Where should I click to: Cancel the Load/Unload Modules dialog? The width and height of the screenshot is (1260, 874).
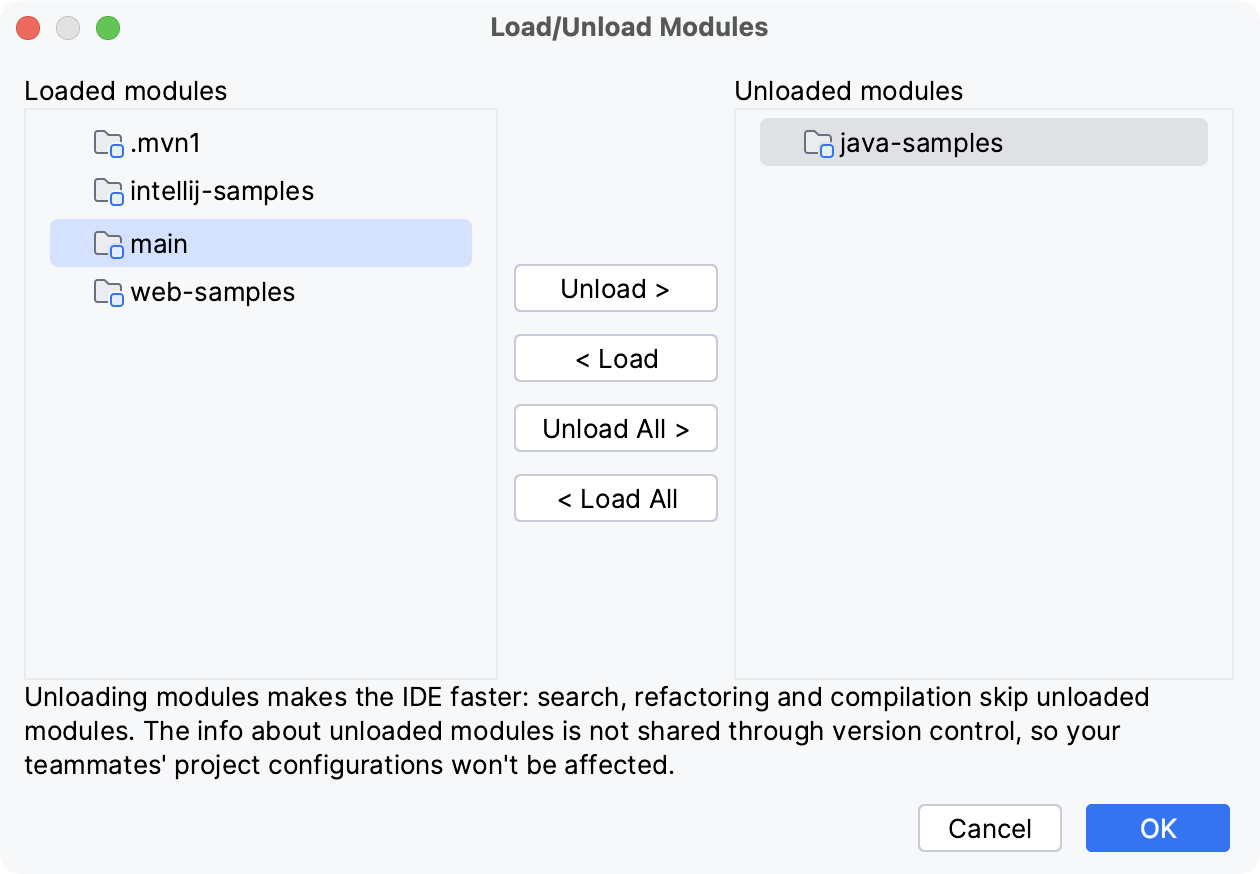pyautogui.click(x=990, y=828)
